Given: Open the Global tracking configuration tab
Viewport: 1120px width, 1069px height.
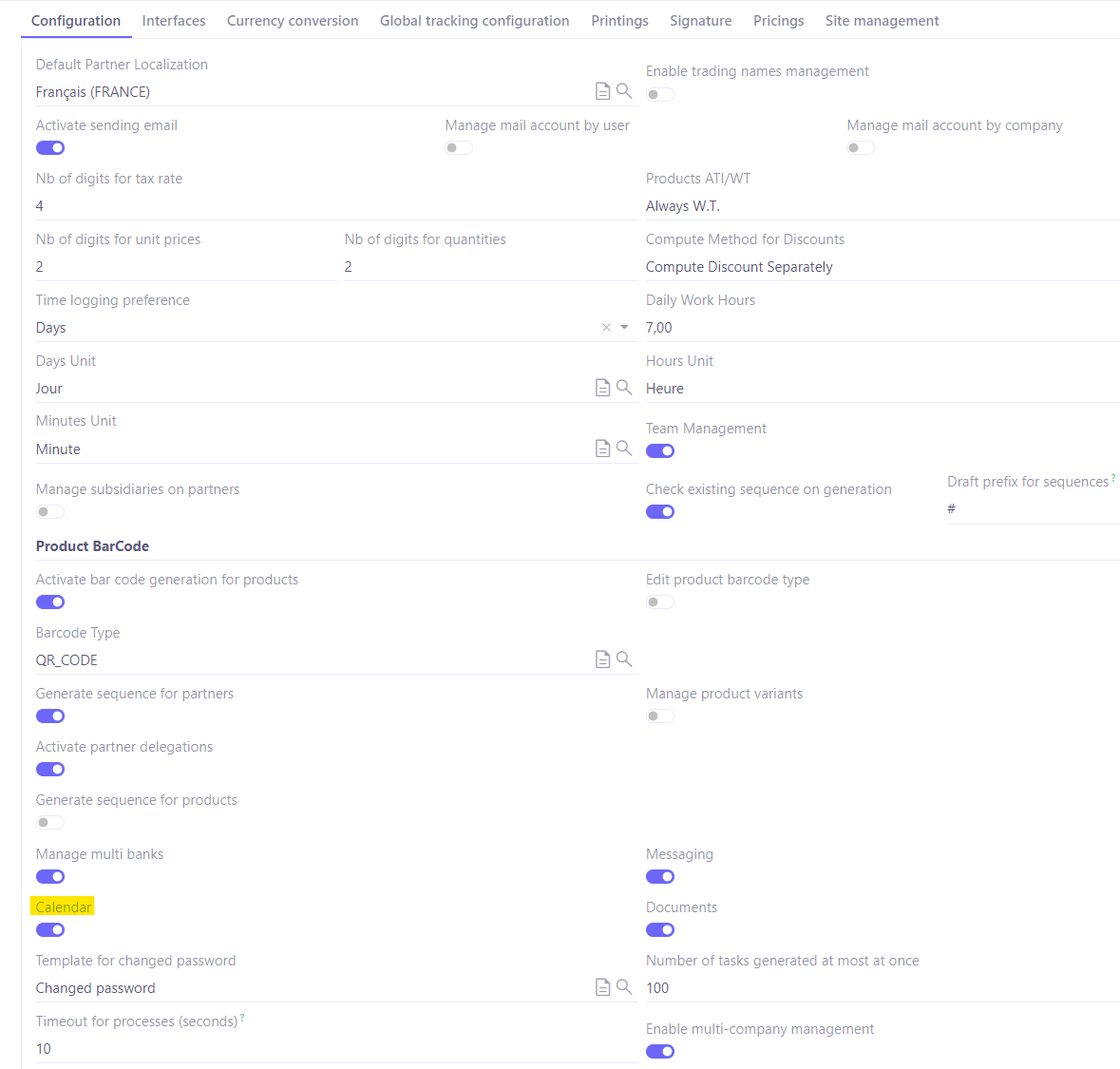Looking at the screenshot, I should (474, 20).
